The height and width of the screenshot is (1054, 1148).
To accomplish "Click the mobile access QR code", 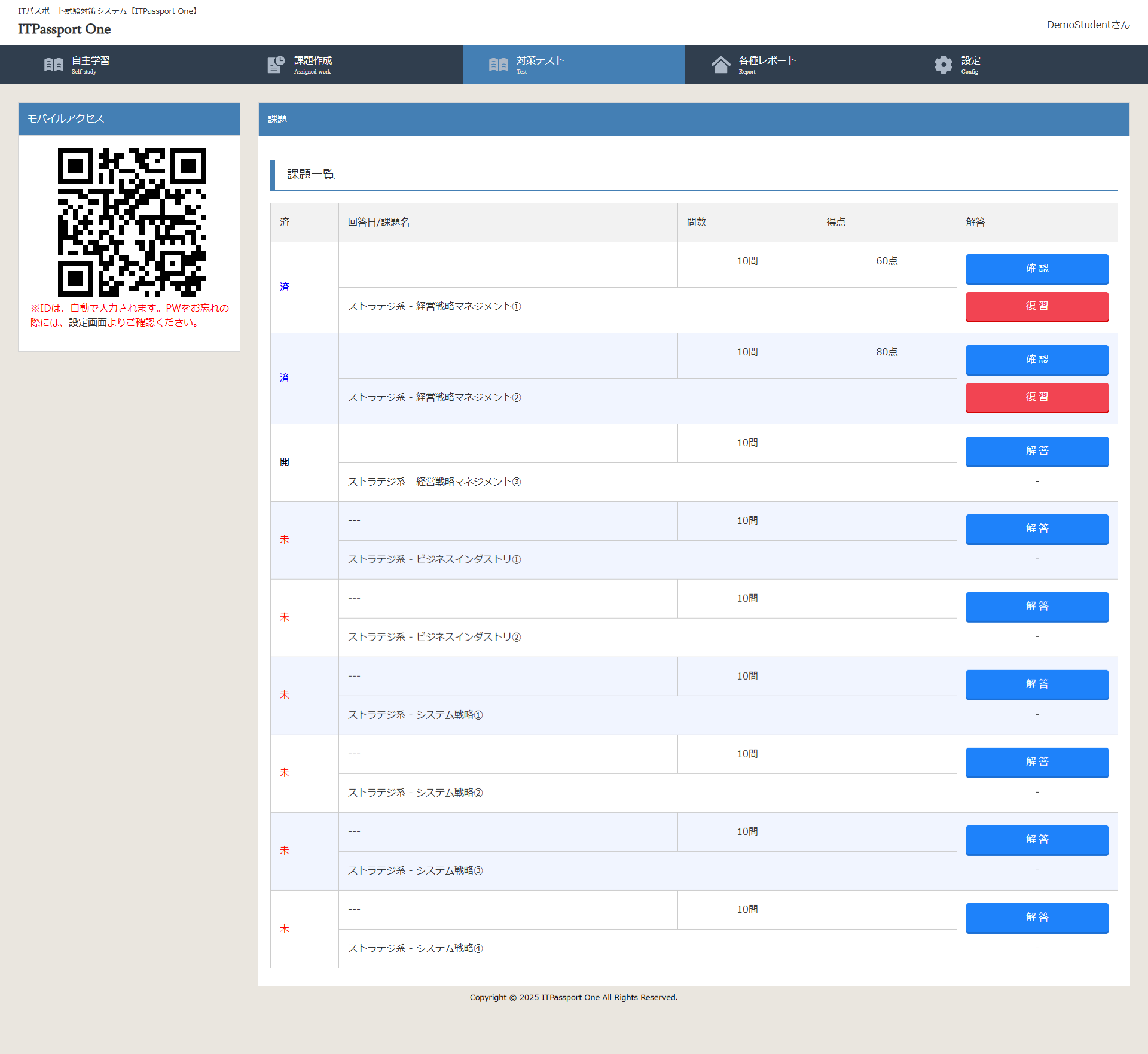I will 132,222.
